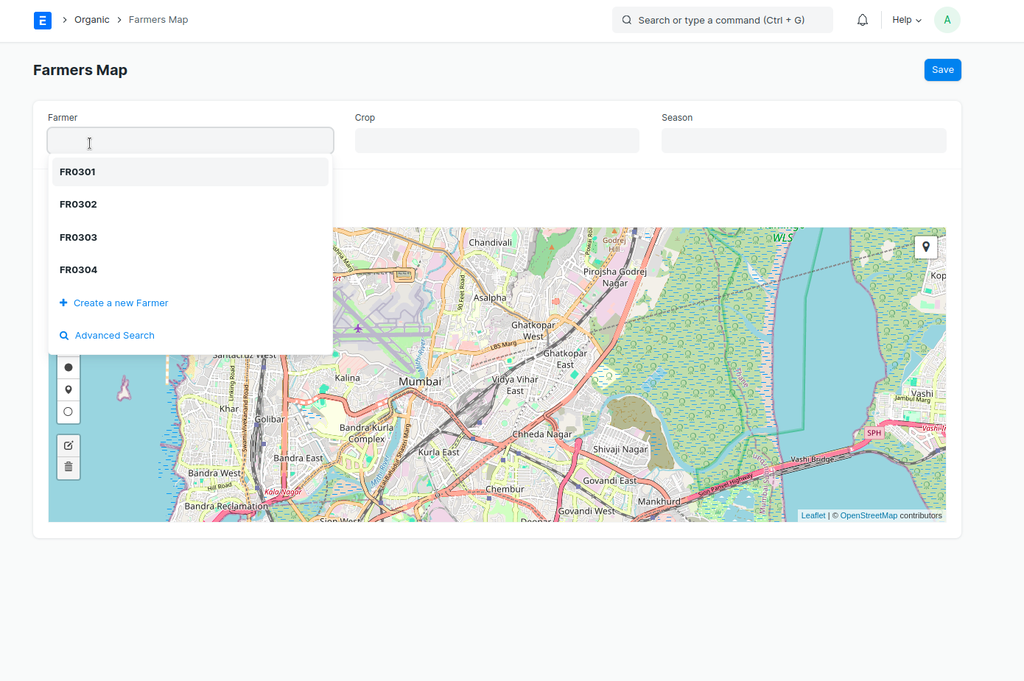Go to Organic in the breadcrumb
The height and width of the screenshot is (681, 1024).
pos(92,20)
